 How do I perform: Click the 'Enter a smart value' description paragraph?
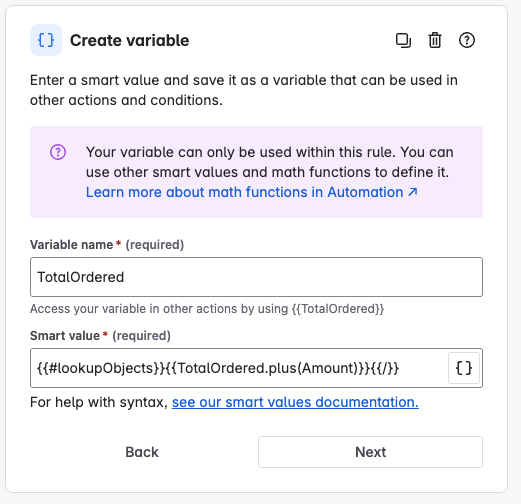(244, 90)
